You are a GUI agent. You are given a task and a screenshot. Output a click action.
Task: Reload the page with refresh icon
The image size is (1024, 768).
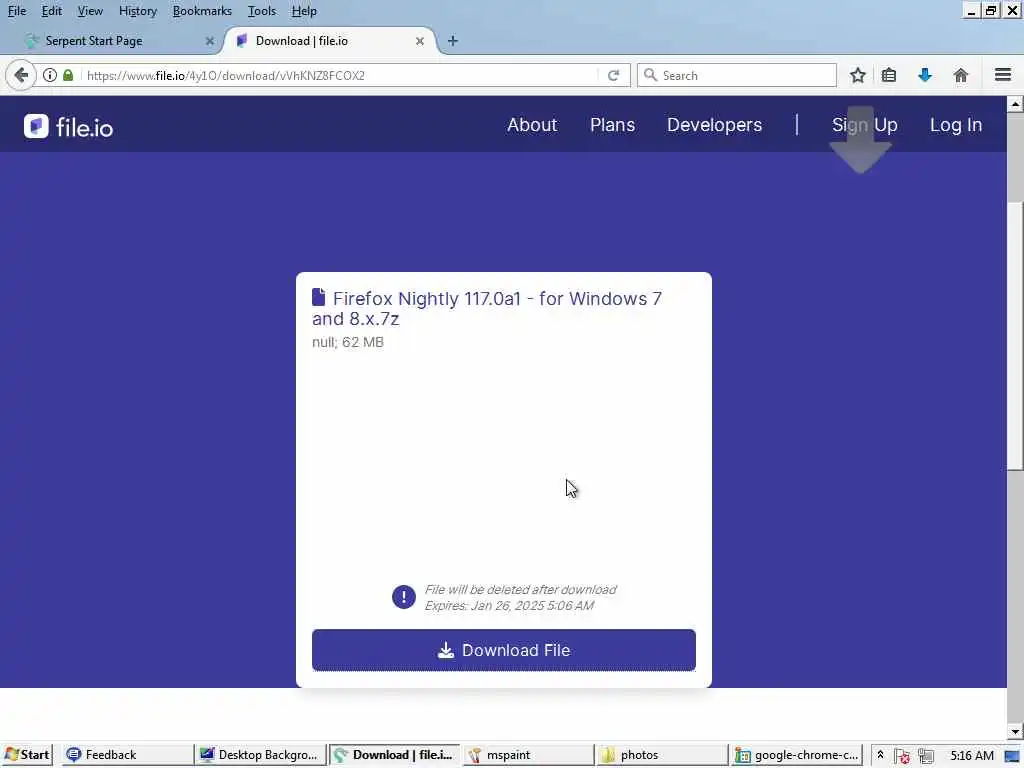coord(613,75)
